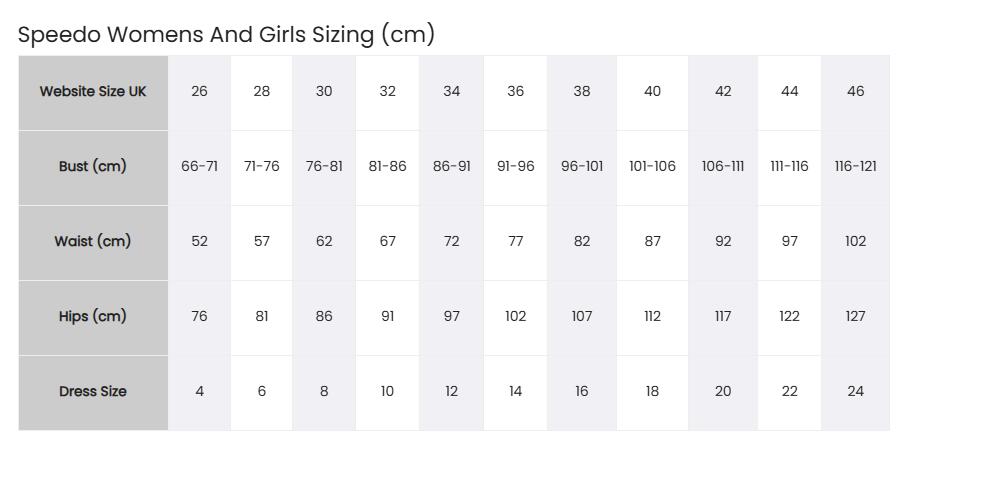Click the bust 116-121 cell
Image resolution: width=1008 pixels, height=484 pixels.
(x=855, y=166)
